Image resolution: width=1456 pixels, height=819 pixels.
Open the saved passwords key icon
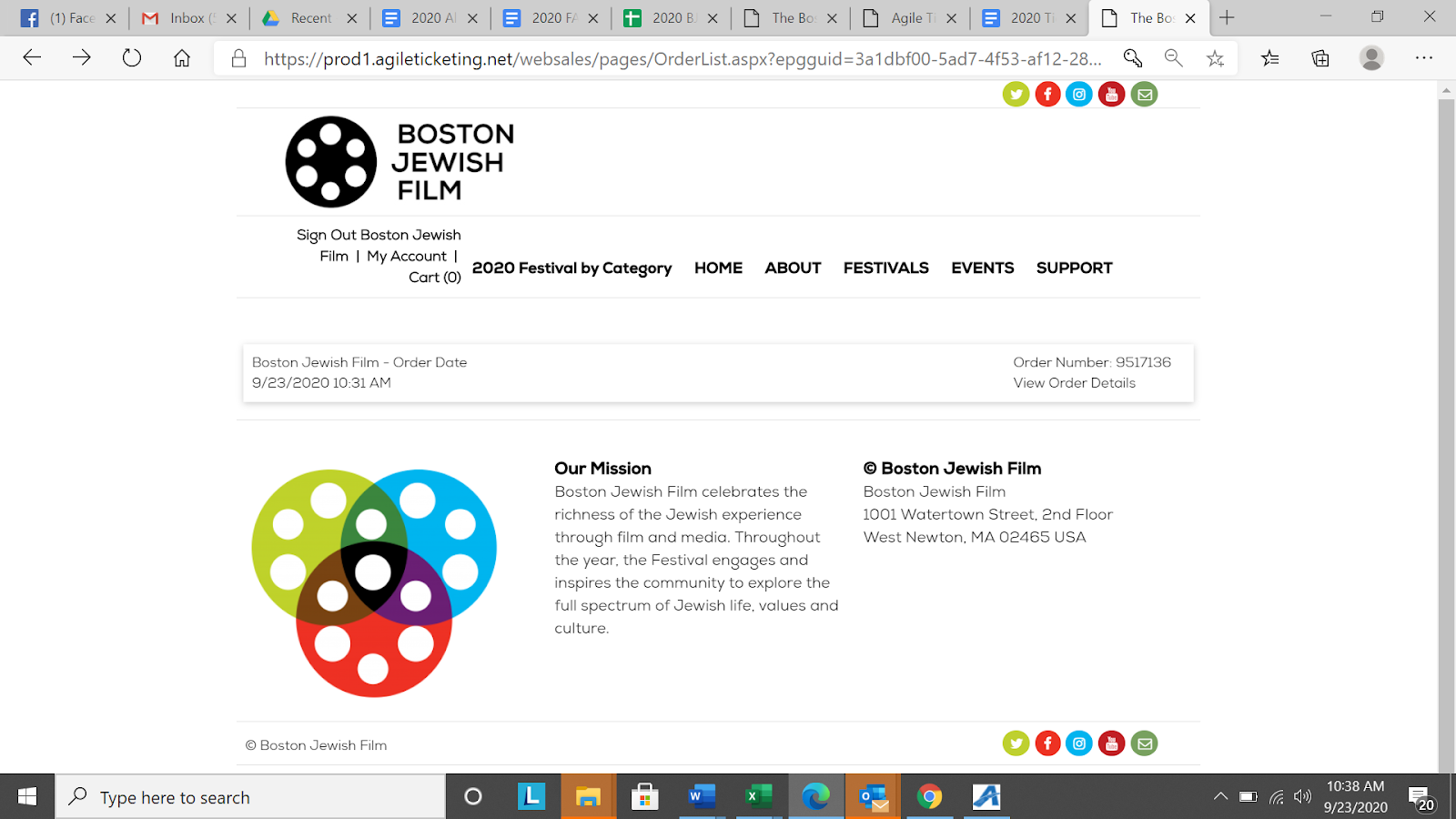(1132, 58)
